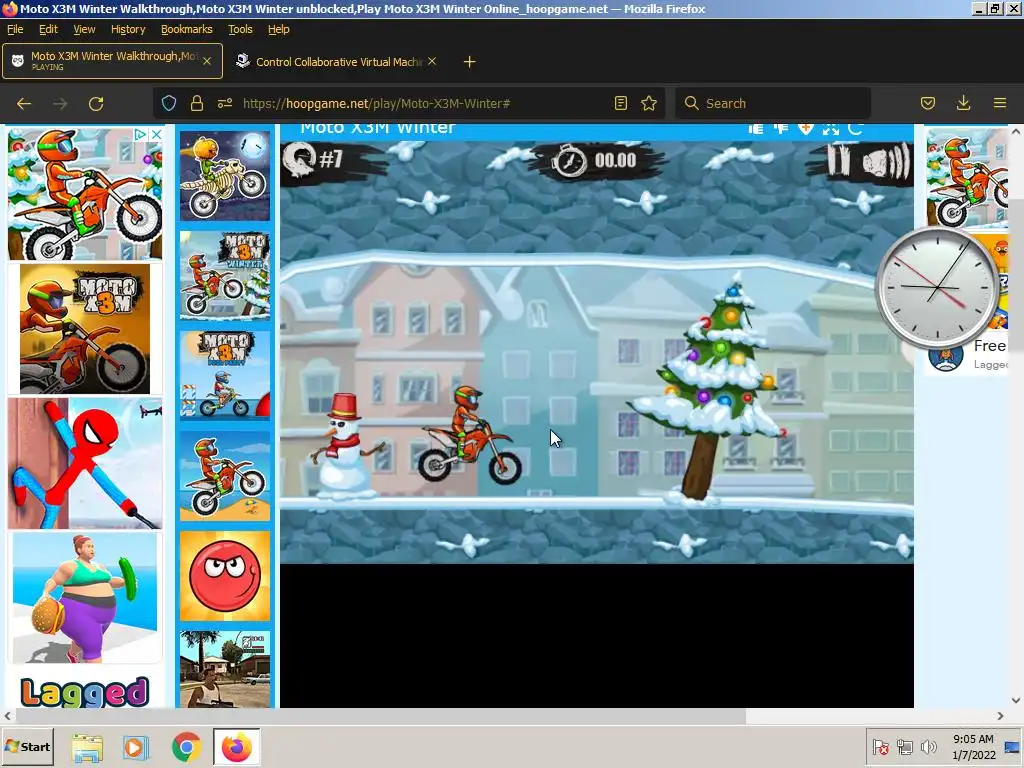Open the Windows Start menu

pos(27,746)
